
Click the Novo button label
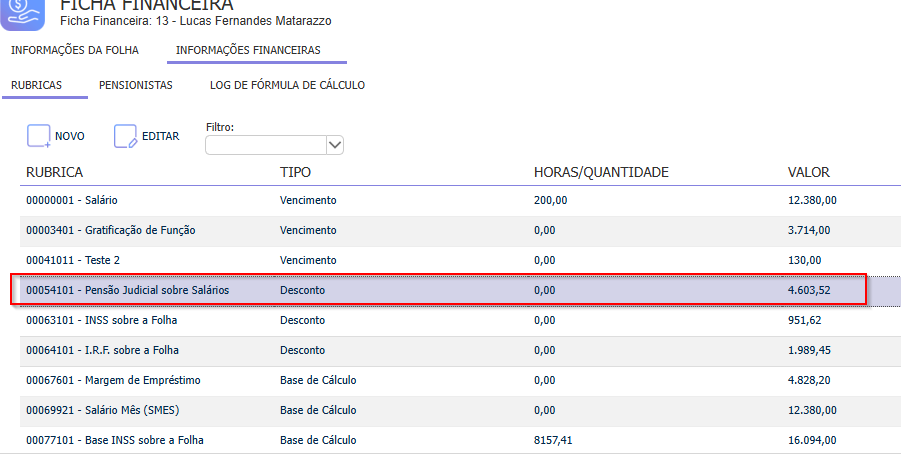[70, 137]
